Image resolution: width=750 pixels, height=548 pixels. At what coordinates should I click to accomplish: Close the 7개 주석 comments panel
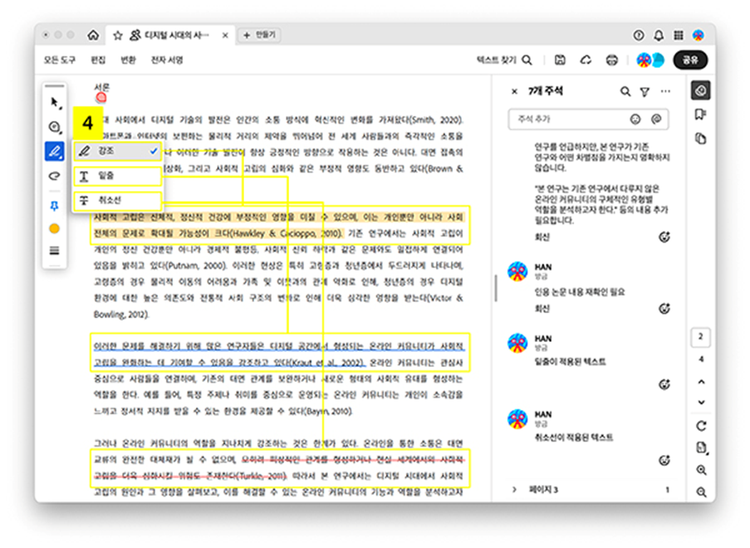pyautogui.click(x=515, y=91)
